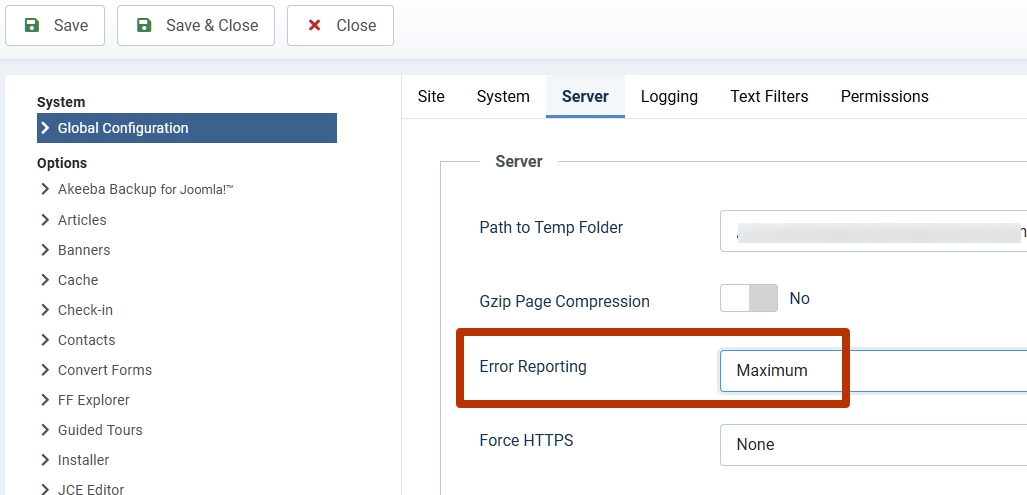Open the Installer options link
This screenshot has height=495, width=1027.
(x=84, y=460)
